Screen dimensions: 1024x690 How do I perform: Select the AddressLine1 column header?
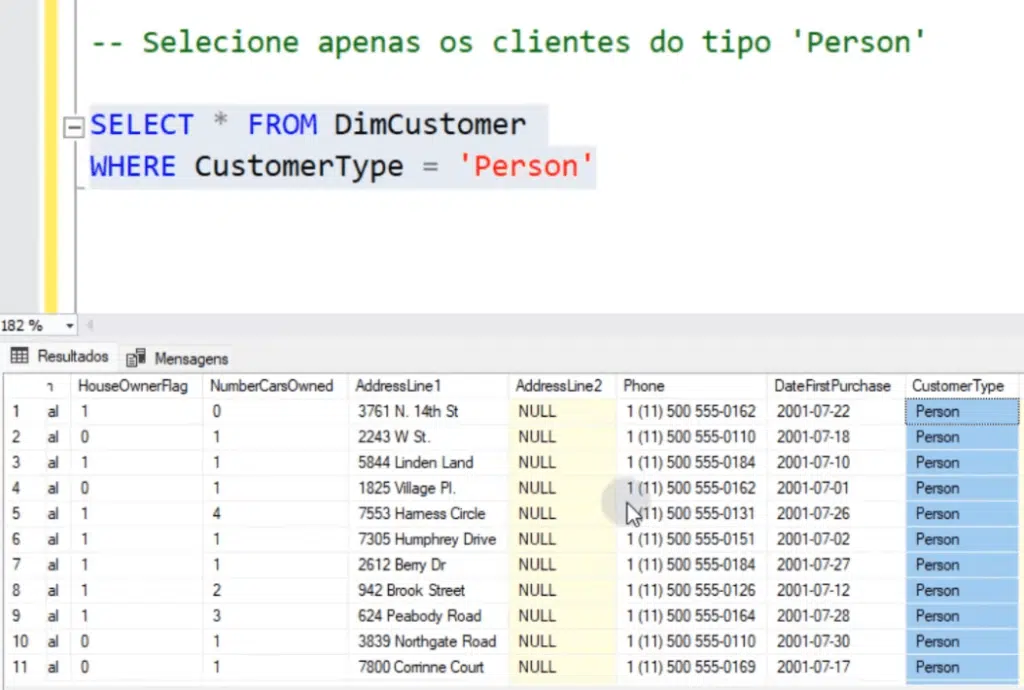[x=397, y=386]
